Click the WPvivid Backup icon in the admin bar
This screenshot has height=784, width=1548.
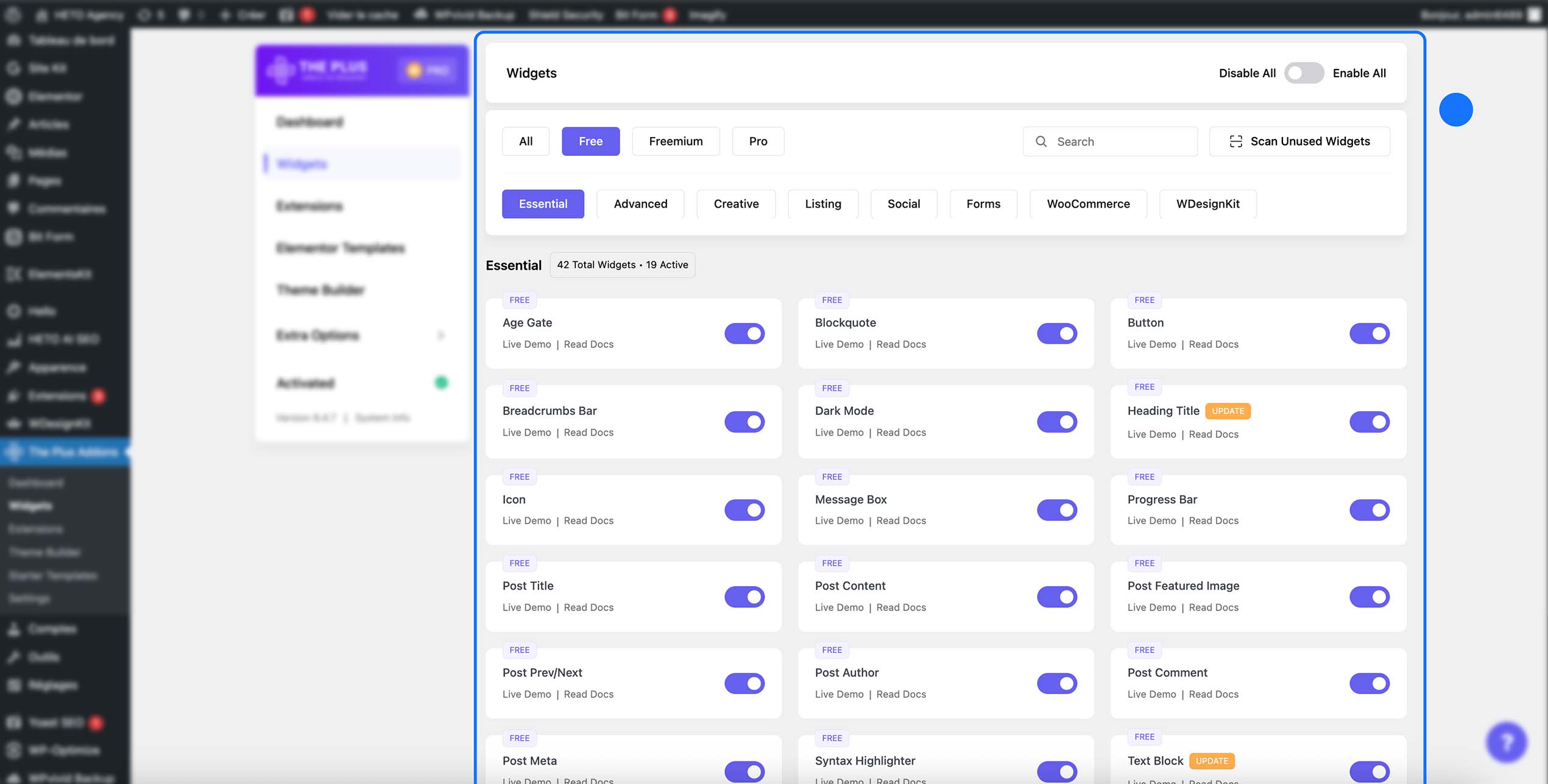coord(420,15)
